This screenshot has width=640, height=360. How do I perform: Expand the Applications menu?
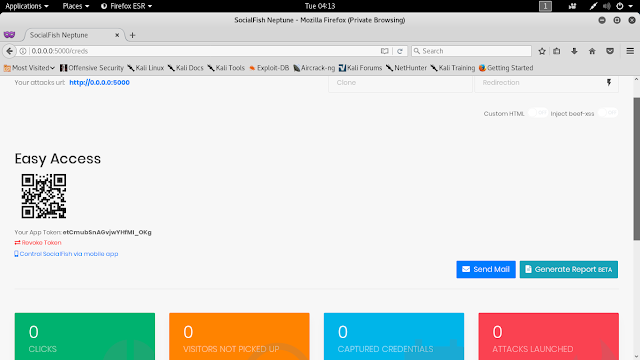pyautogui.click(x=27, y=6)
